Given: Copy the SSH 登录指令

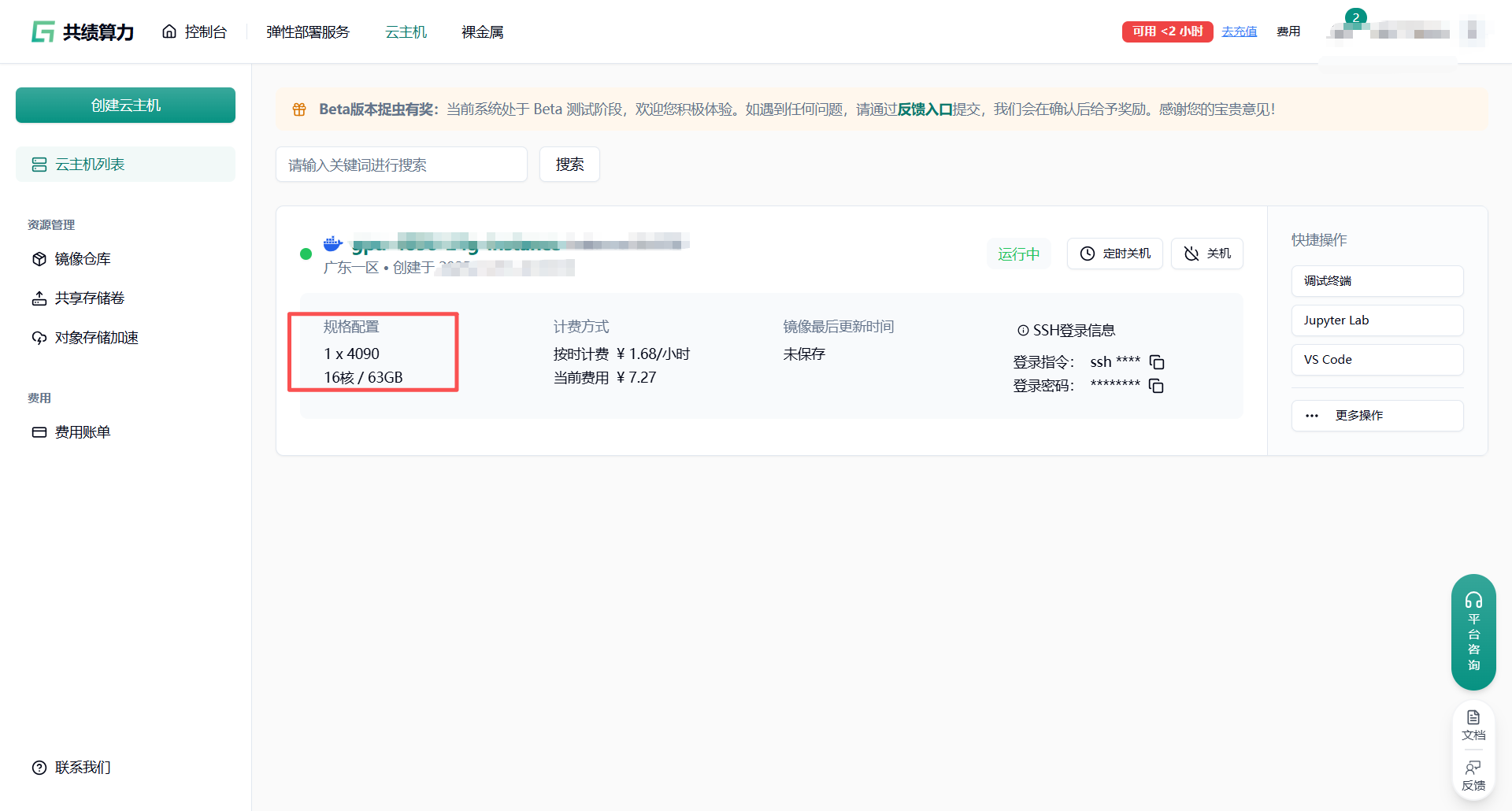Looking at the screenshot, I should pyautogui.click(x=1157, y=362).
